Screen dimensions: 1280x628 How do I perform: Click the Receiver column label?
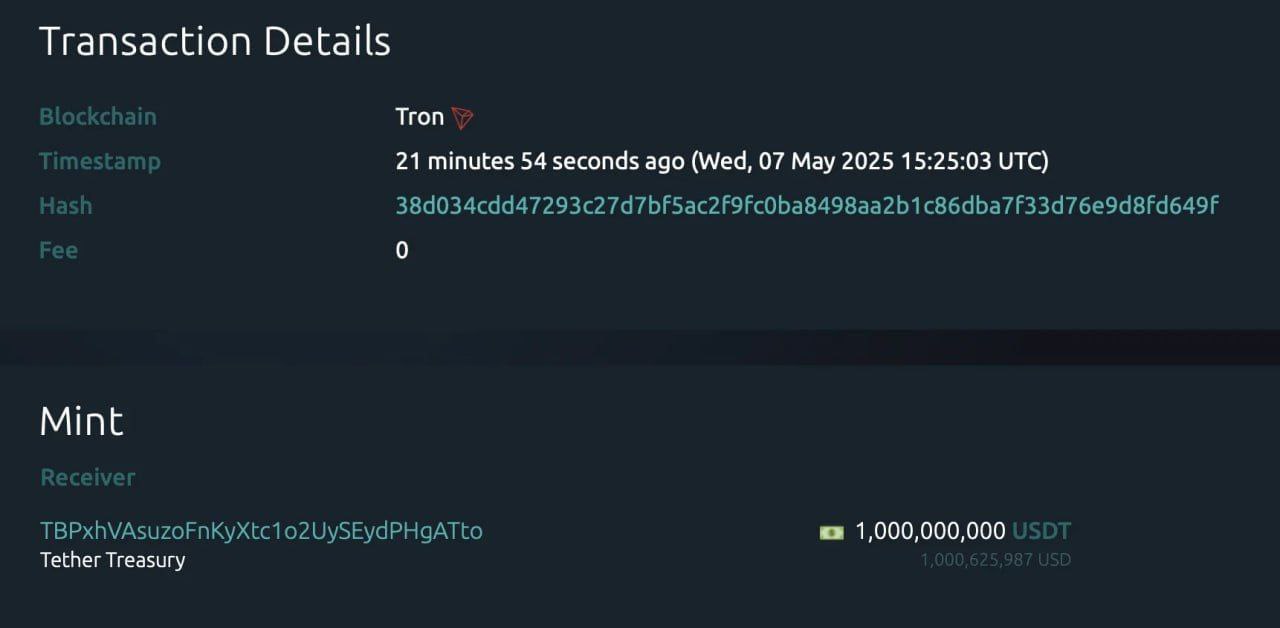(87, 478)
